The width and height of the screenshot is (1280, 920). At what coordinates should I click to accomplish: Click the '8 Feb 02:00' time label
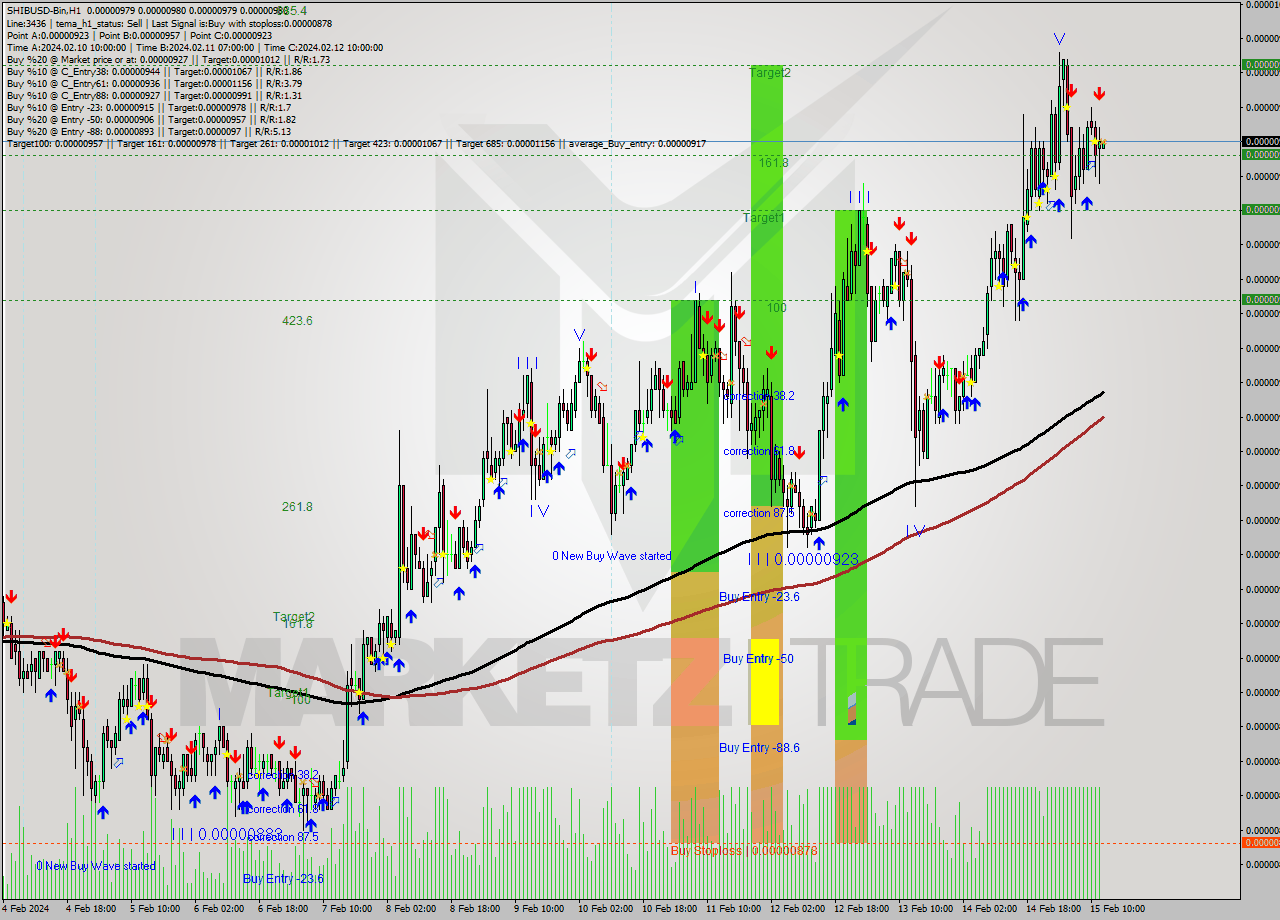[x=411, y=909]
